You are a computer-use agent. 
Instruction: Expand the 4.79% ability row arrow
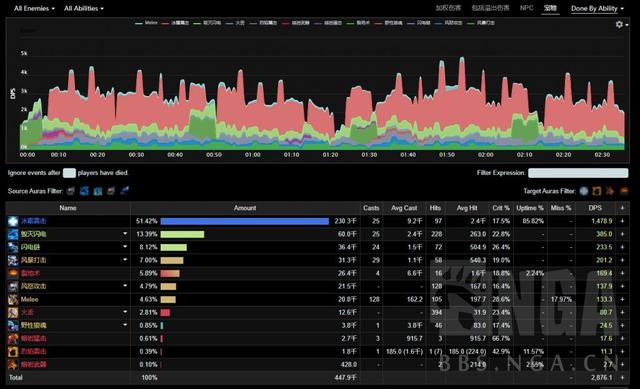tap(125, 286)
